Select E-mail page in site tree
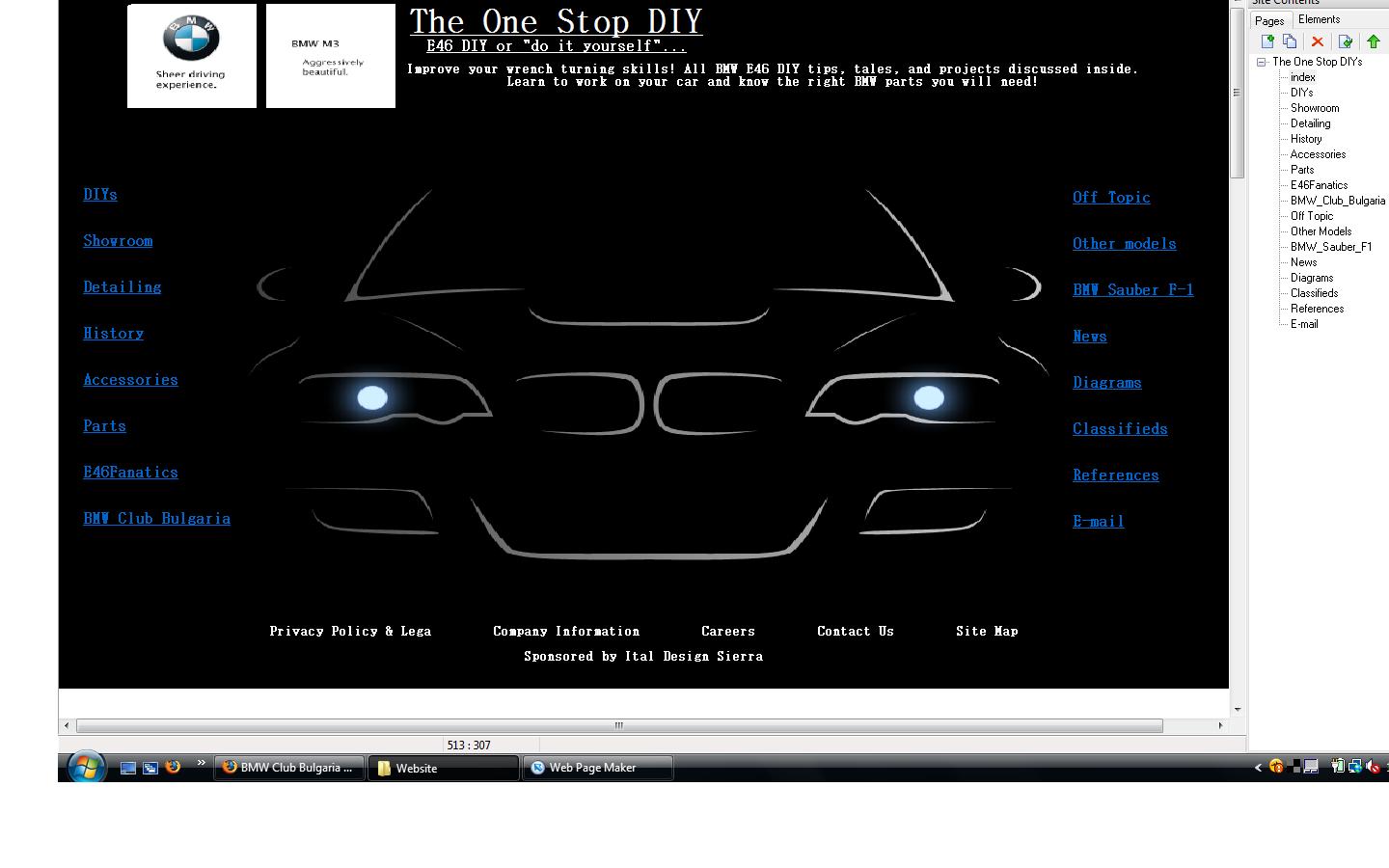1389x868 pixels. (x=1304, y=324)
